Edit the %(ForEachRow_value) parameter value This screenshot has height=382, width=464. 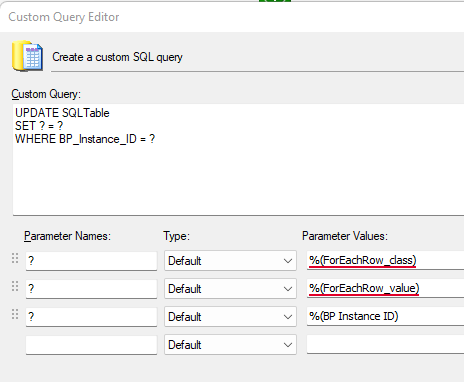(385, 288)
